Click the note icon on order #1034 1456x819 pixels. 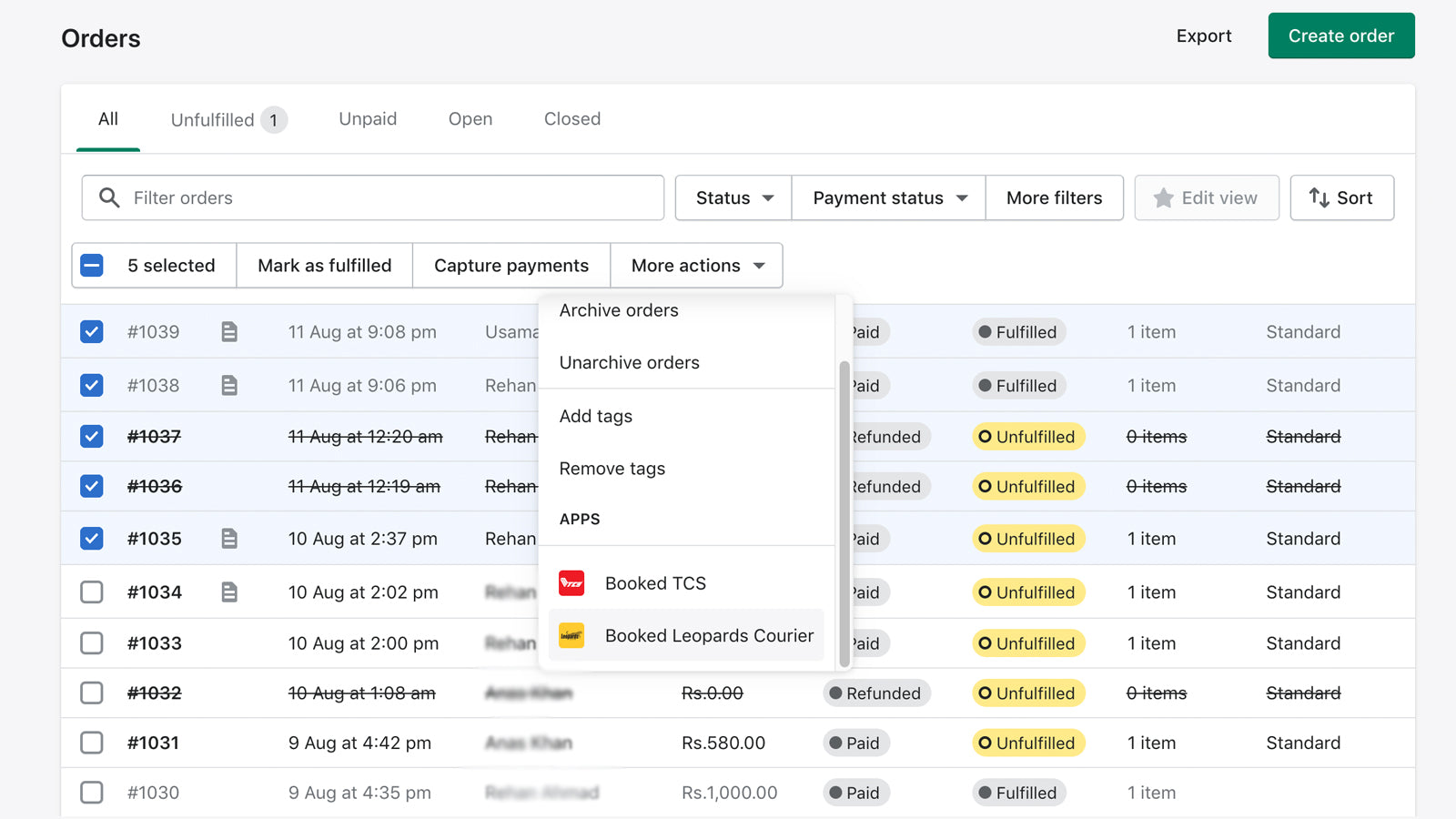click(x=229, y=592)
